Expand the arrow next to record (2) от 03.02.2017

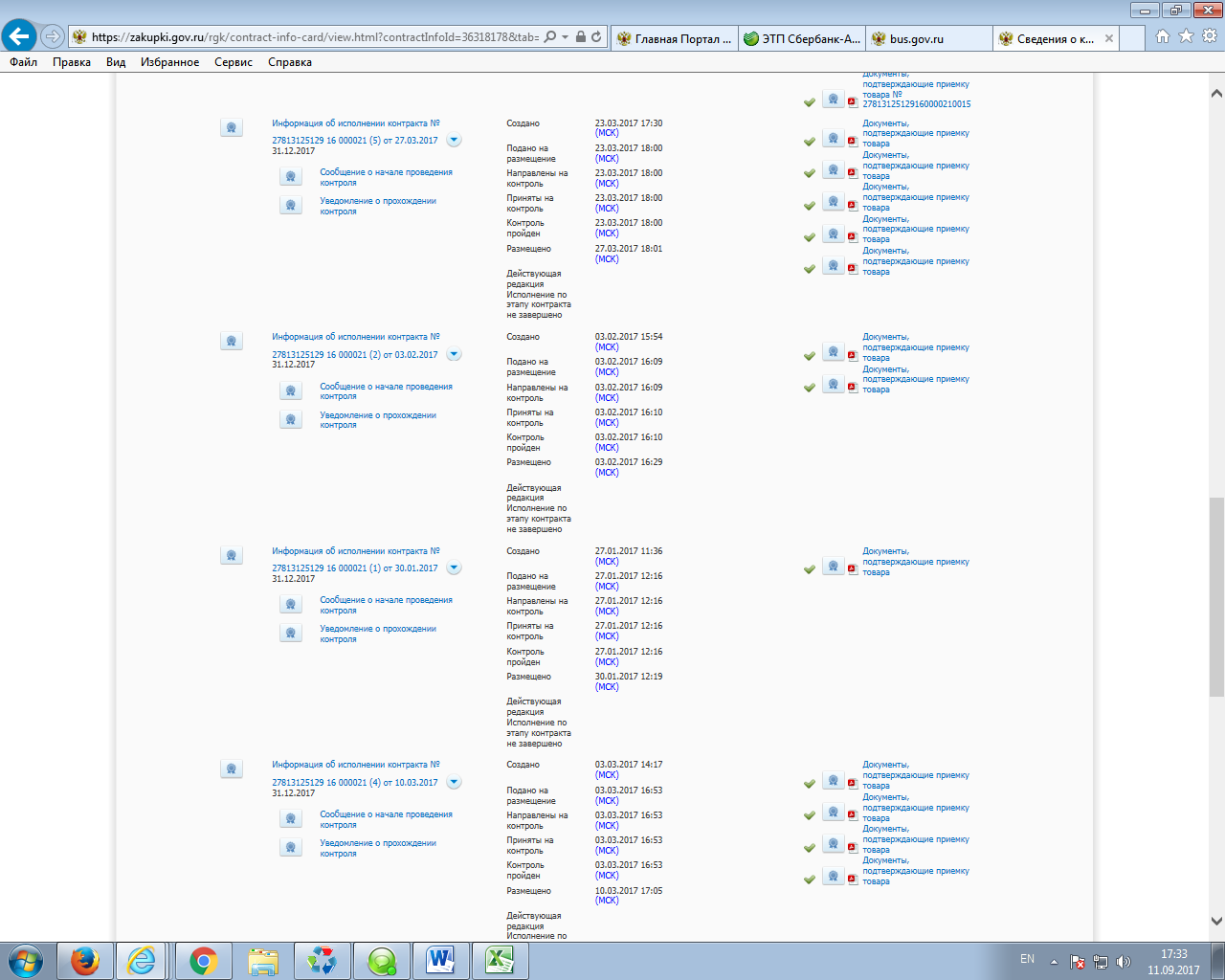click(455, 354)
